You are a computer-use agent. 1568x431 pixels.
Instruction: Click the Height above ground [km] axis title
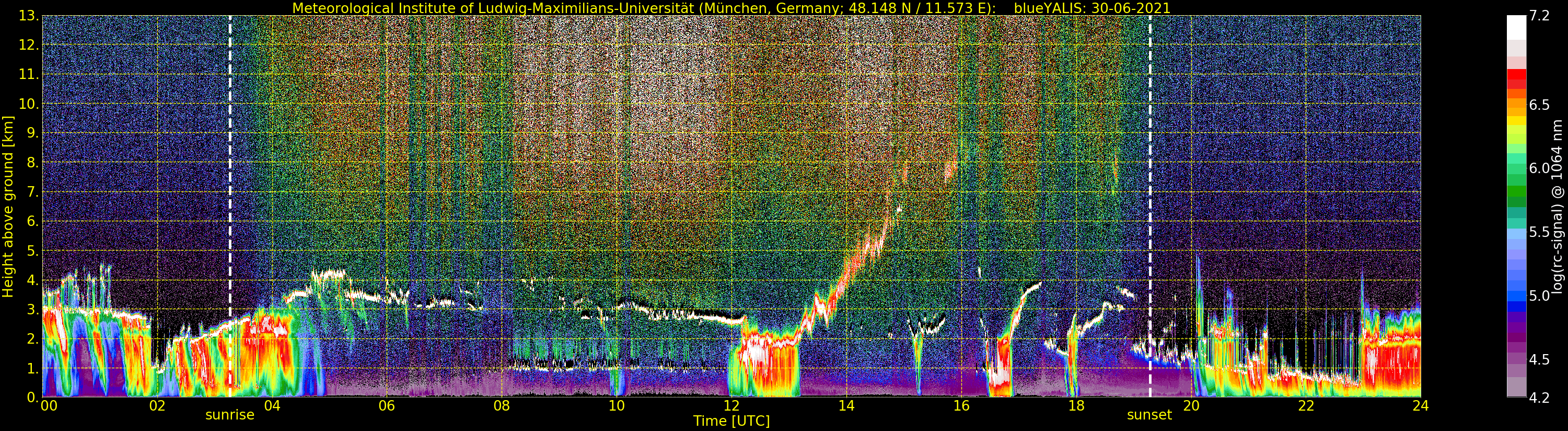click(8, 206)
